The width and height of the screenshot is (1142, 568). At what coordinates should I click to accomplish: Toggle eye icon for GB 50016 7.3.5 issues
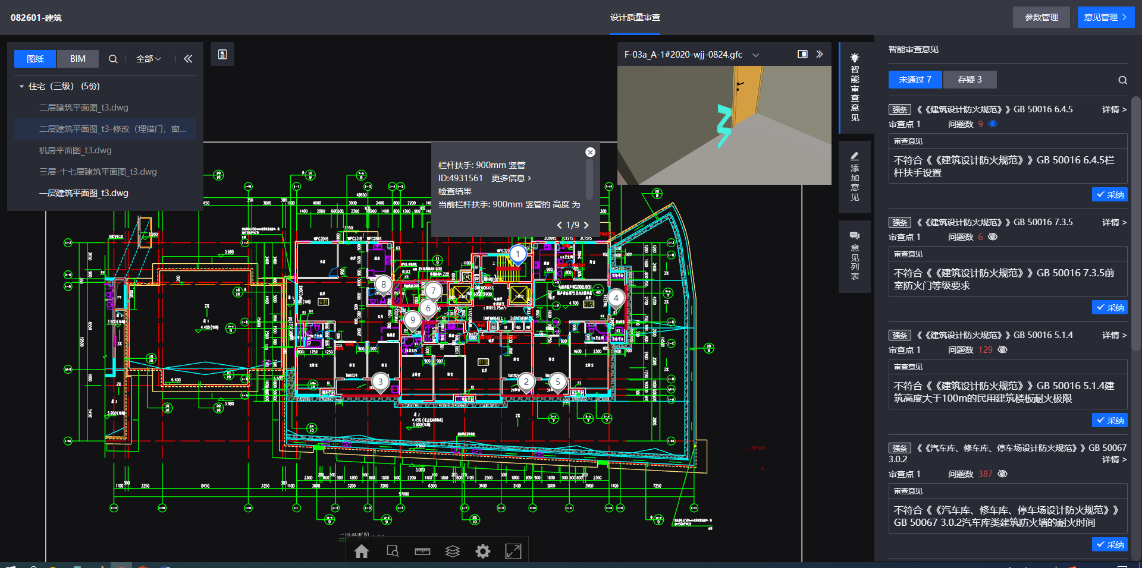click(x=993, y=237)
